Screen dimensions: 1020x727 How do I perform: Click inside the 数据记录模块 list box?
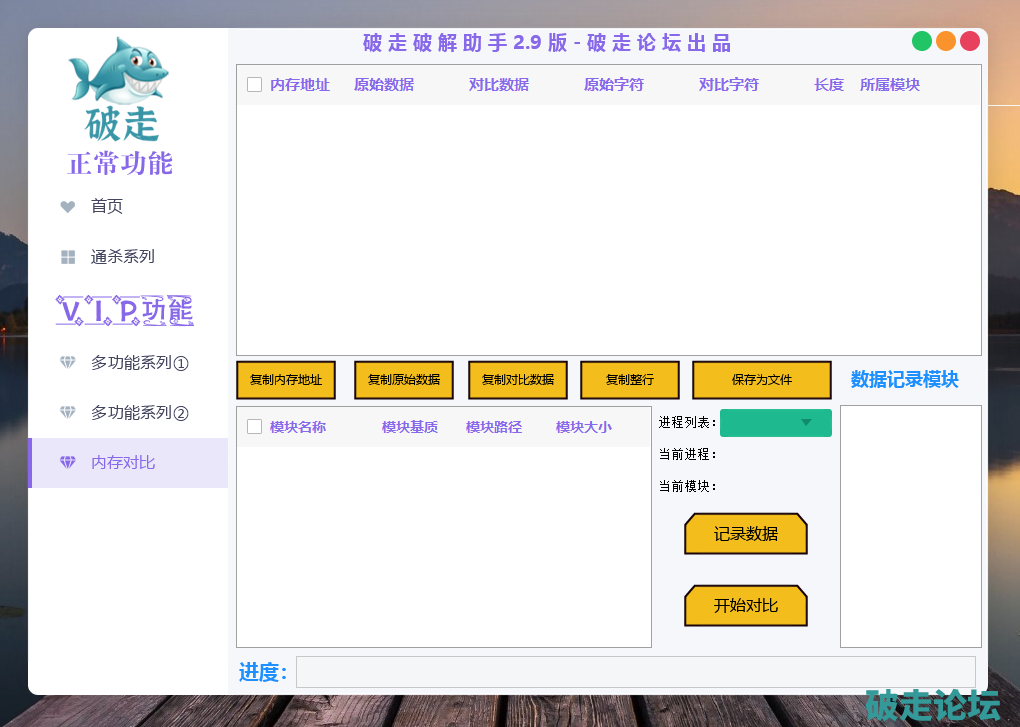pyautogui.click(x=910, y=526)
